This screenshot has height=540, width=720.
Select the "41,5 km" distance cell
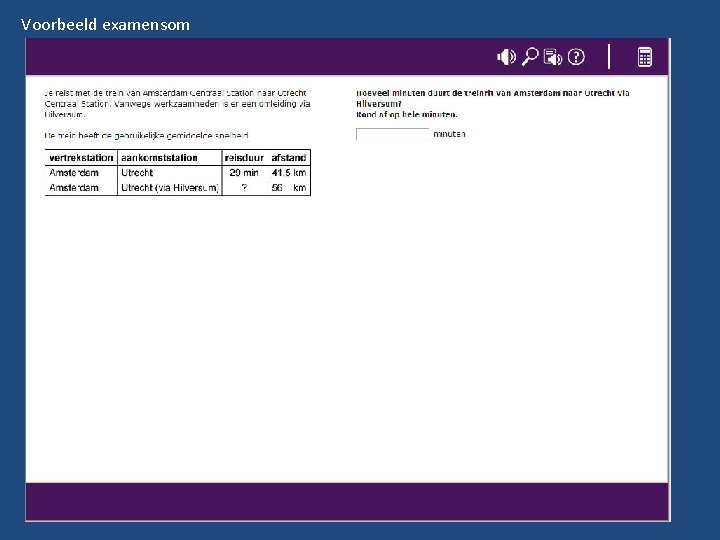click(x=288, y=173)
